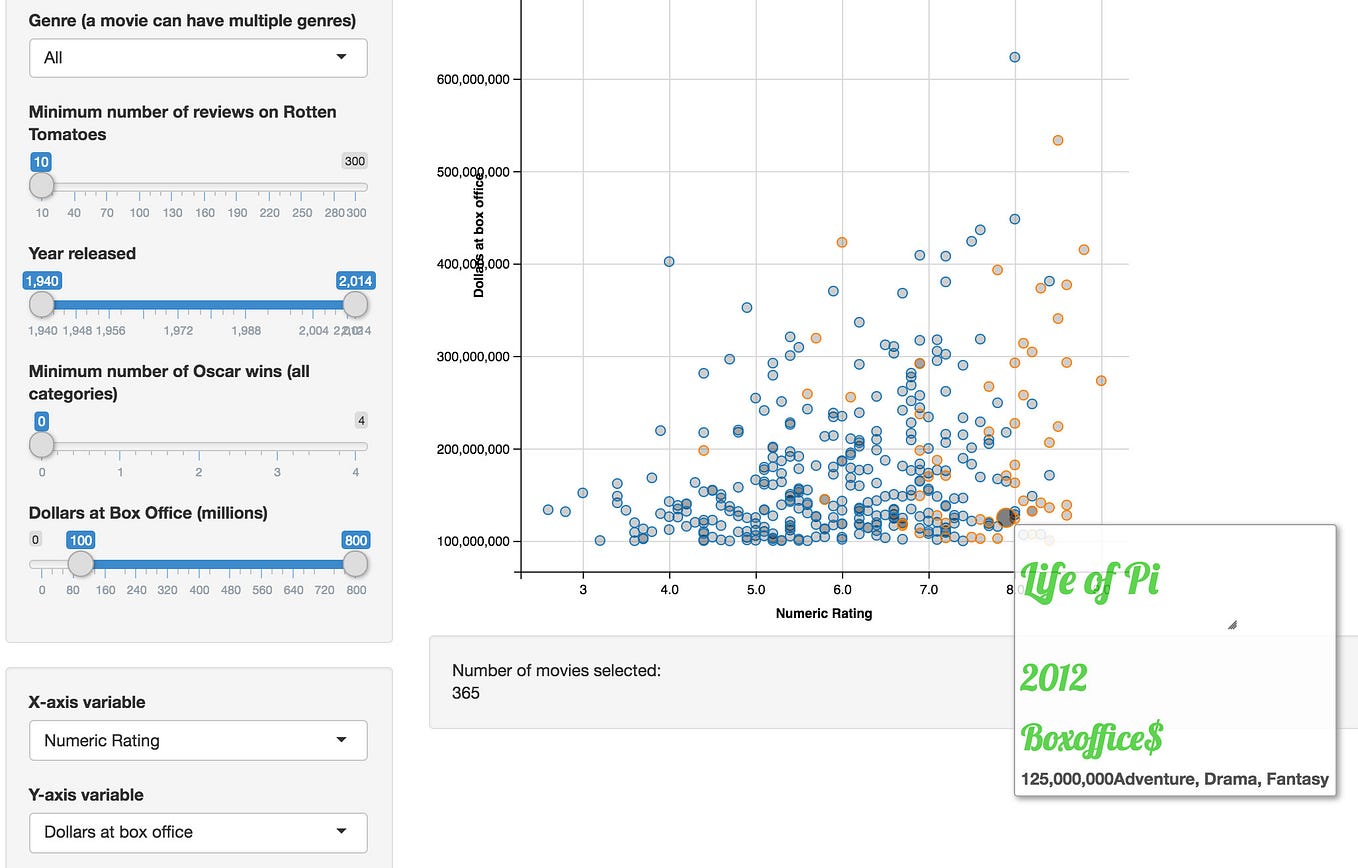Click the Box Office lower handle at 100
This screenshot has height=868, width=1358.
(79, 564)
